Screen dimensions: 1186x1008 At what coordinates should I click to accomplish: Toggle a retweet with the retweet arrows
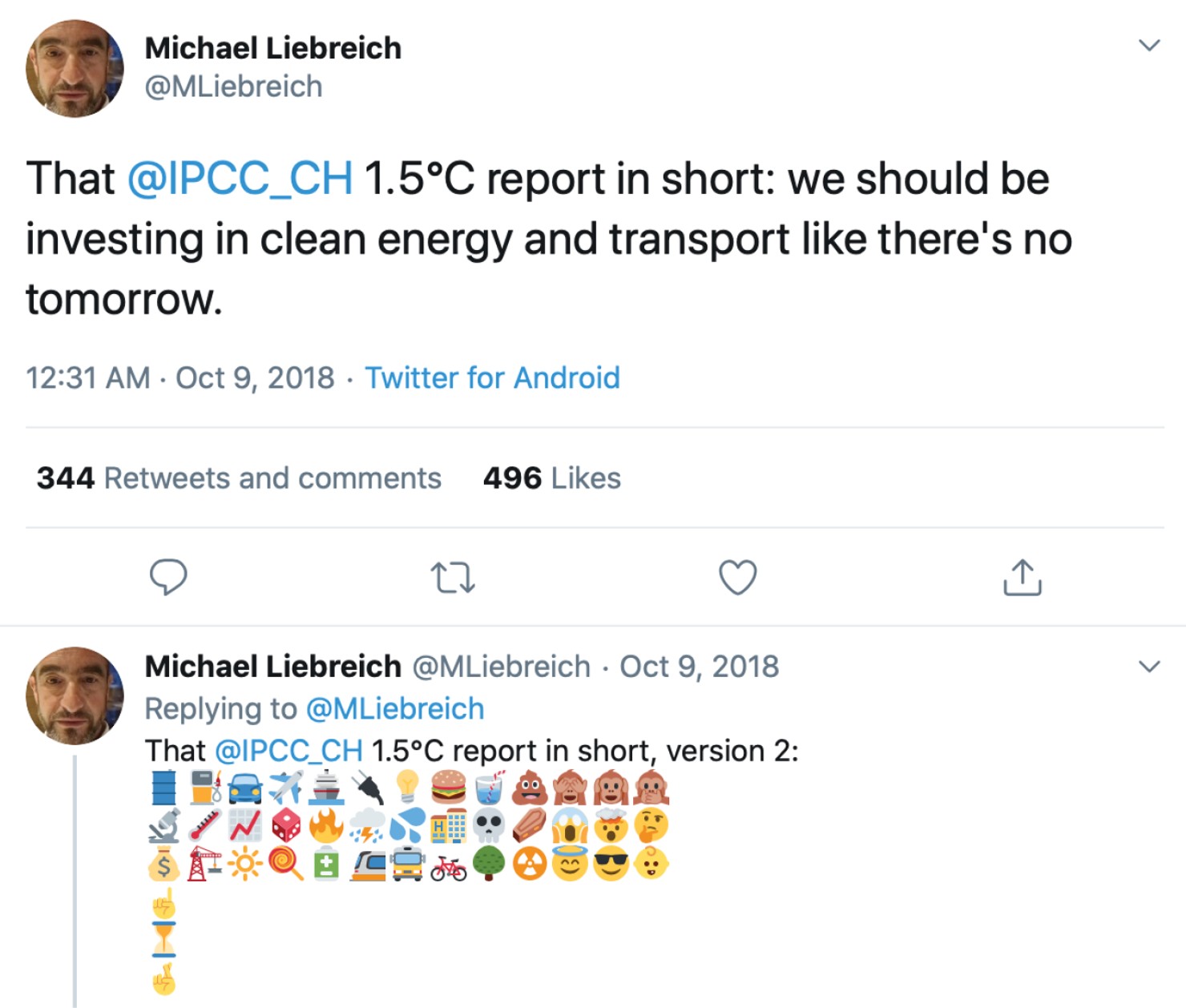coord(454,579)
